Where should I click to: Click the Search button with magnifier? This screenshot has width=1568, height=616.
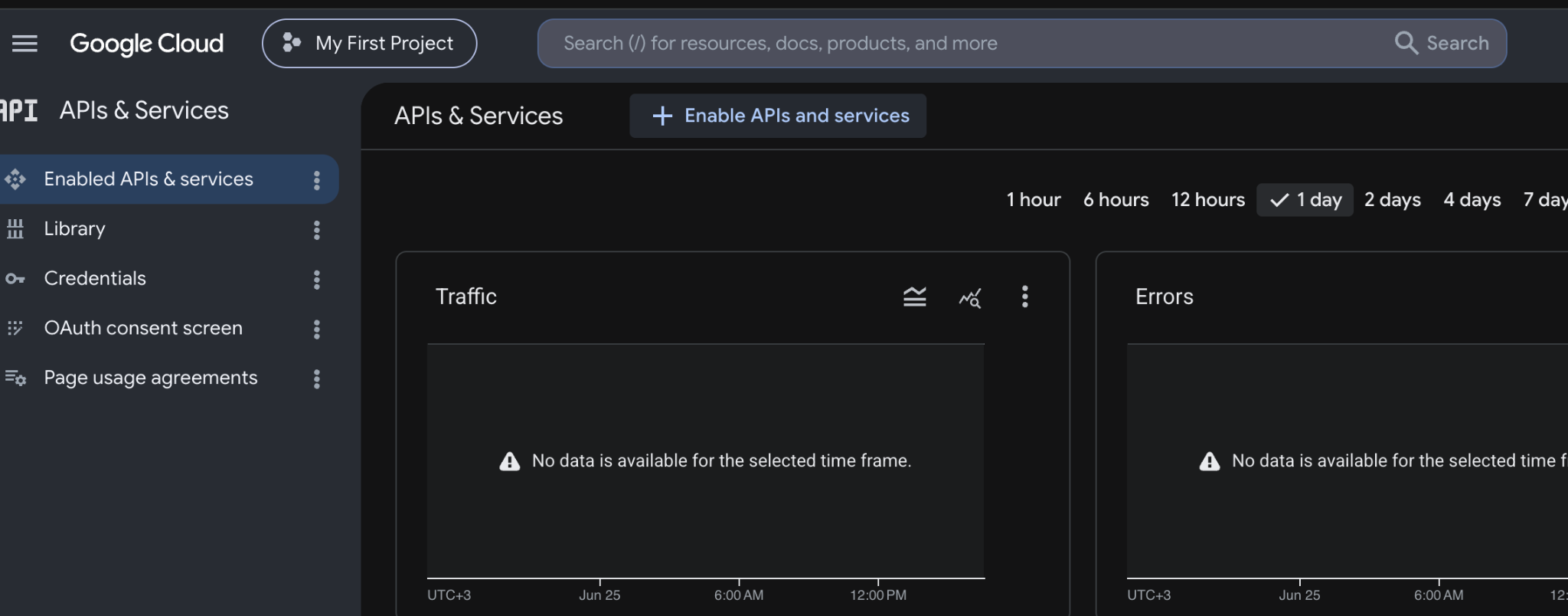click(1442, 44)
